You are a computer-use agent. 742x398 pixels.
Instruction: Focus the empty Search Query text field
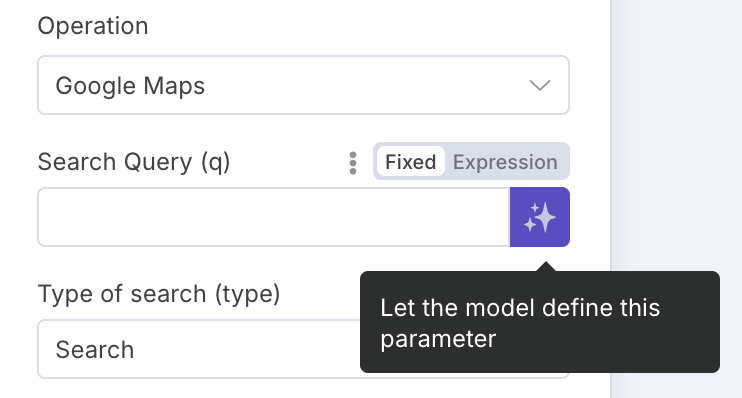click(x=274, y=217)
